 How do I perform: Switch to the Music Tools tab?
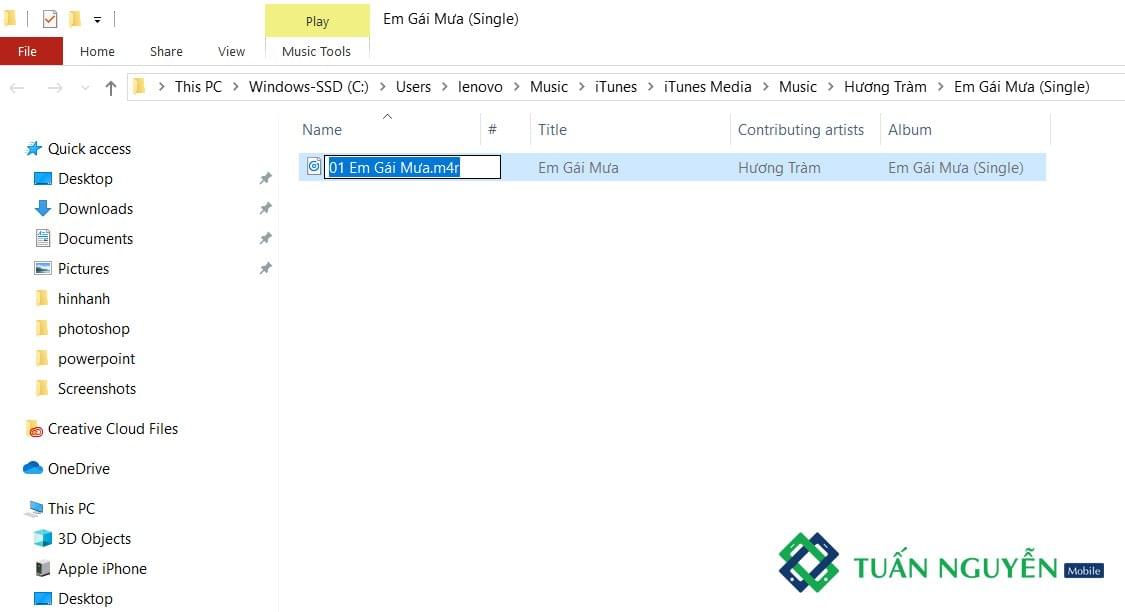[316, 51]
